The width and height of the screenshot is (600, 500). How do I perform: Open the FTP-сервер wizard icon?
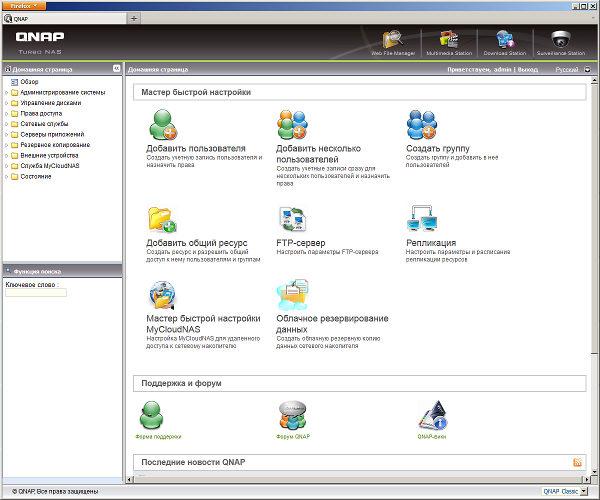293,219
